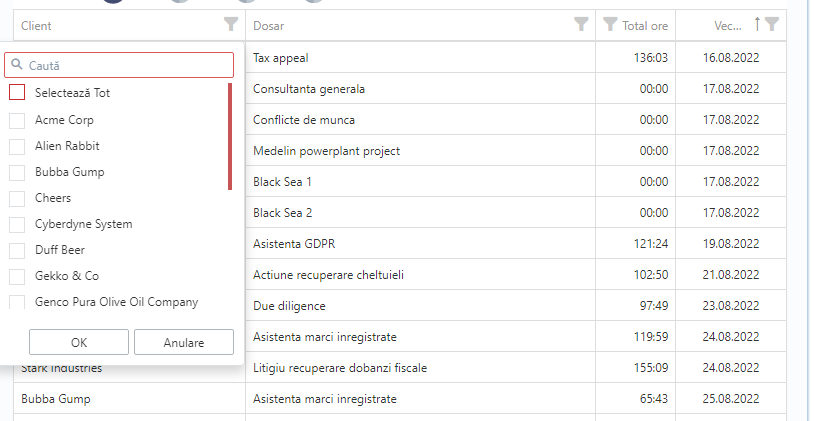Check the Alien Rabbit checkbox
Screen dimensions: 814x421
point(17,146)
